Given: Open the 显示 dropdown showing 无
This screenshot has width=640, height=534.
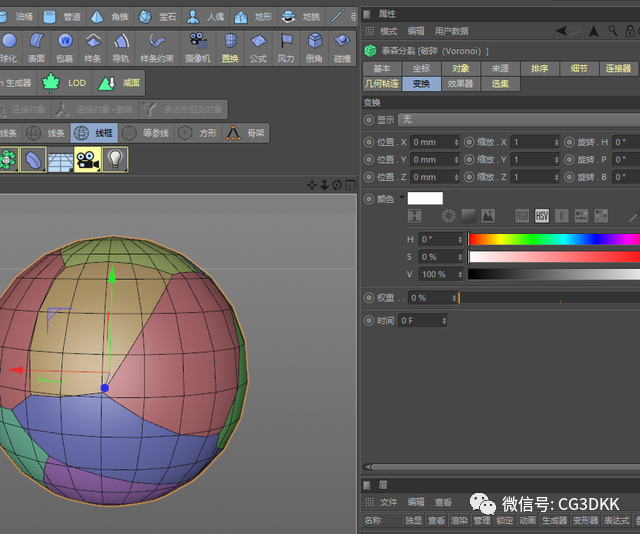Looking at the screenshot, I should point(519,120).
